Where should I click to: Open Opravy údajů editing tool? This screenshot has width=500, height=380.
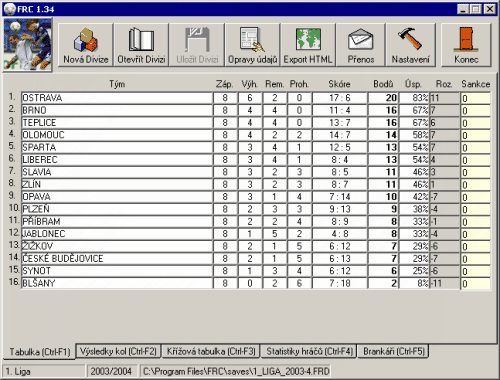[253, 45]
